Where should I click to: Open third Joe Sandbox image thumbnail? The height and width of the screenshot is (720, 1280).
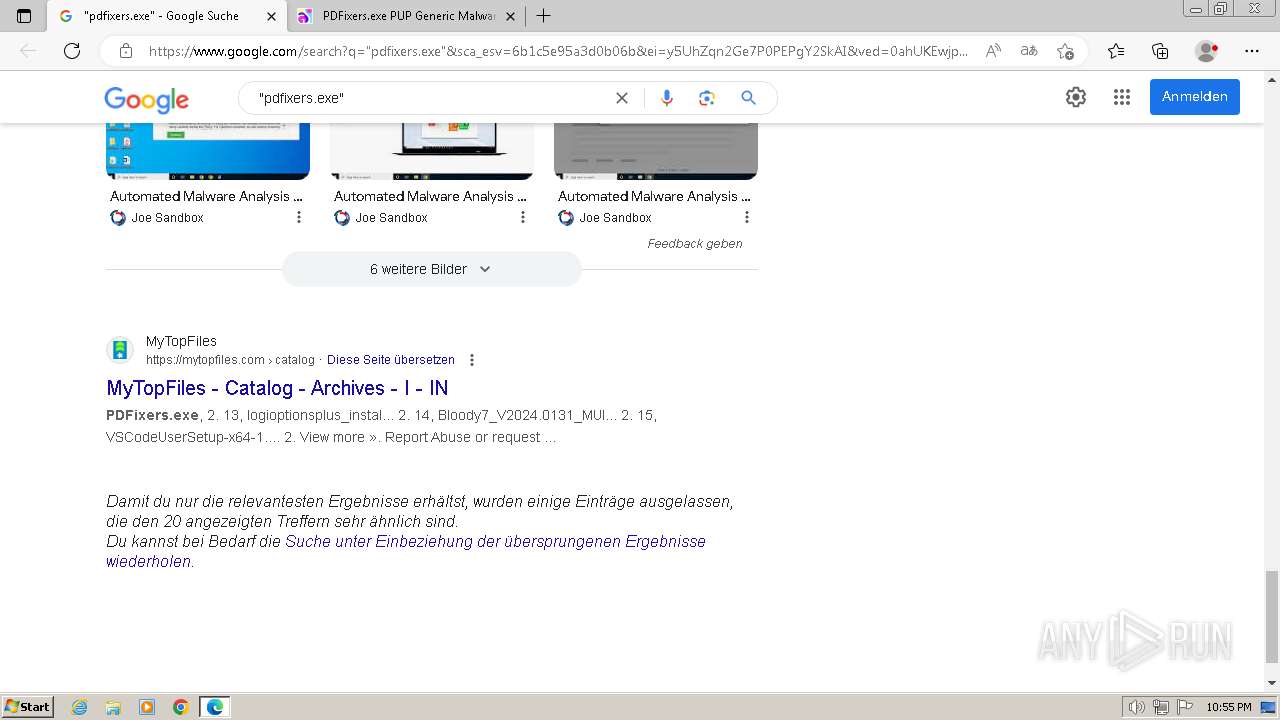pyautogui.click(x=656, y=151)
